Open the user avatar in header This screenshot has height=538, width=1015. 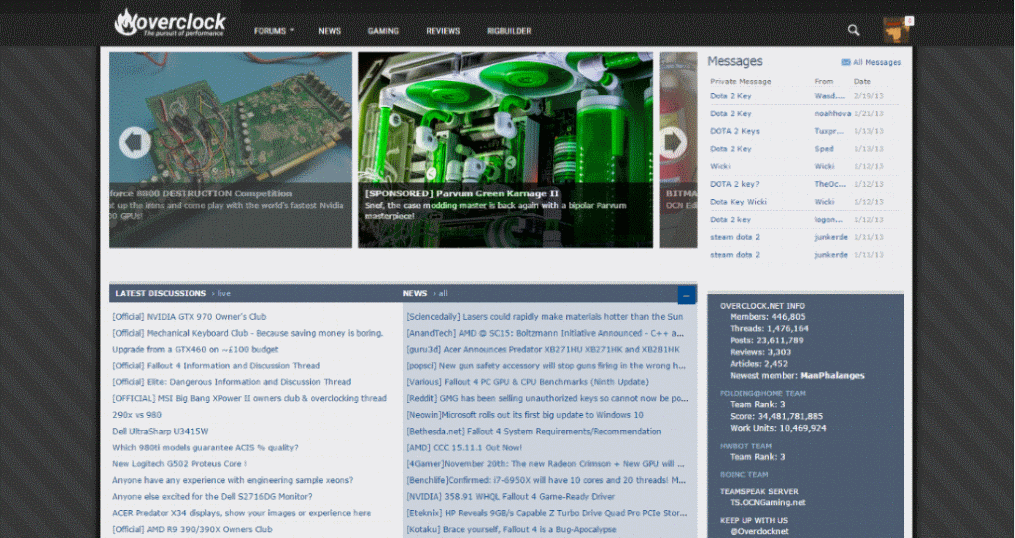(x=896, y=30)
